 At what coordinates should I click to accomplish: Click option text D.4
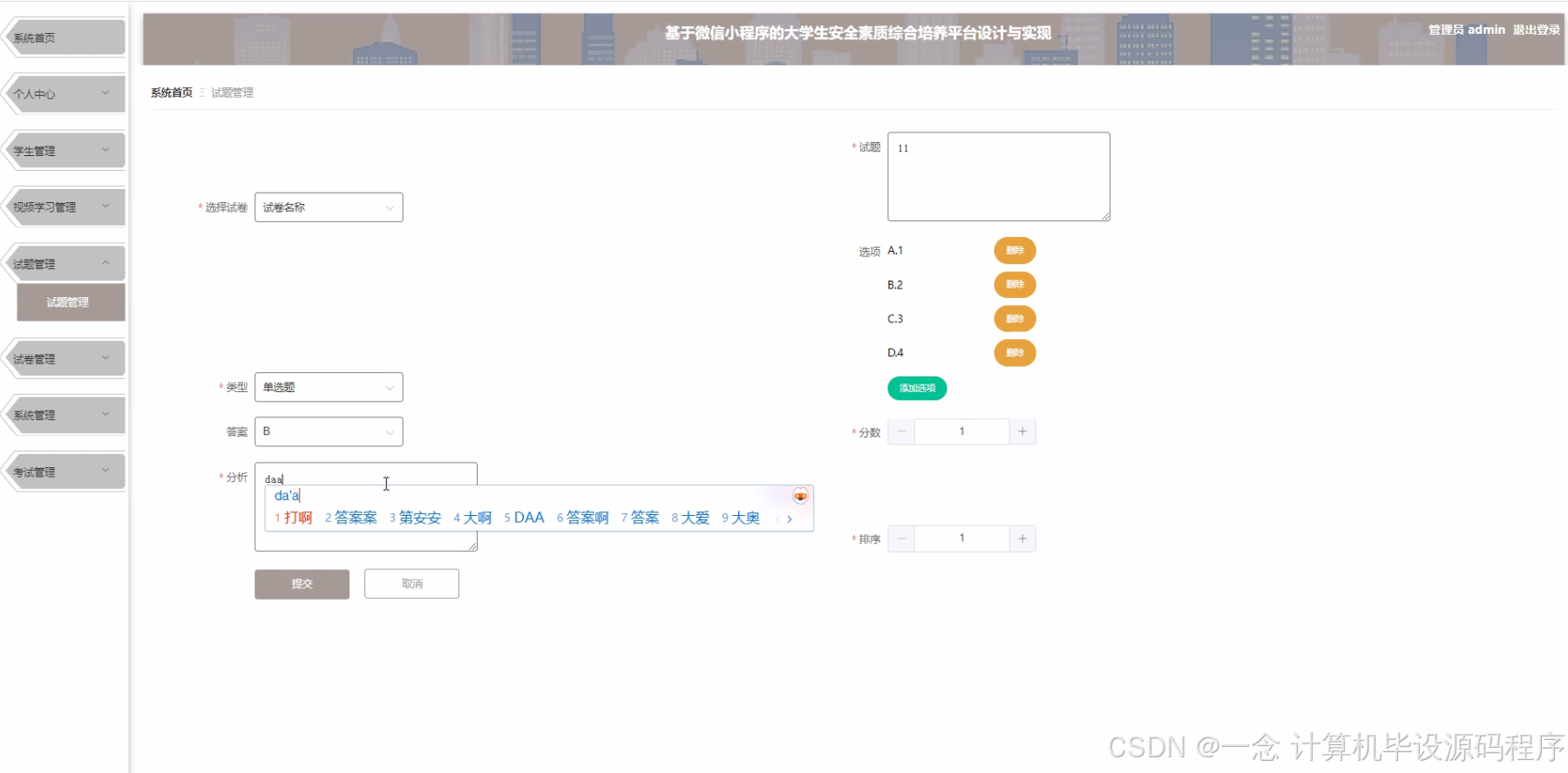click(x=895, y=353)
